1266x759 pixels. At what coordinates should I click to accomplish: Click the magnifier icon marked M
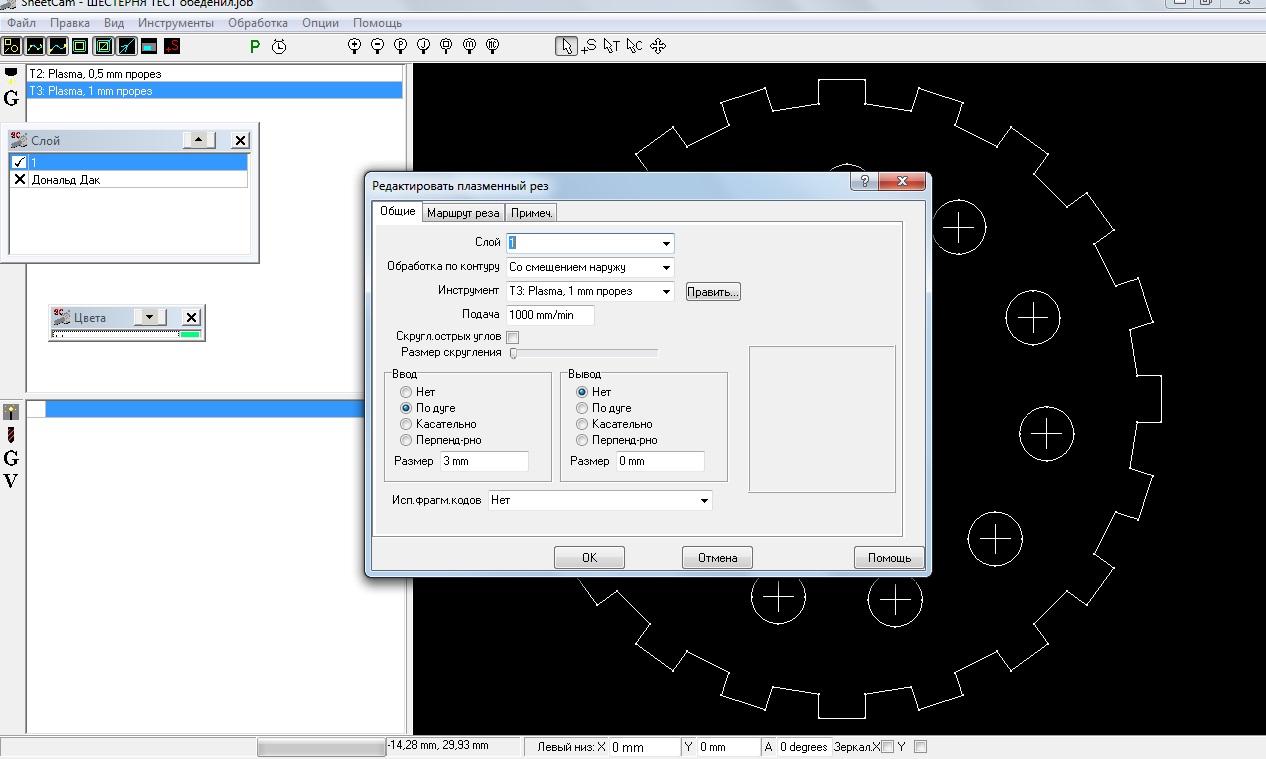click(469, 46)
